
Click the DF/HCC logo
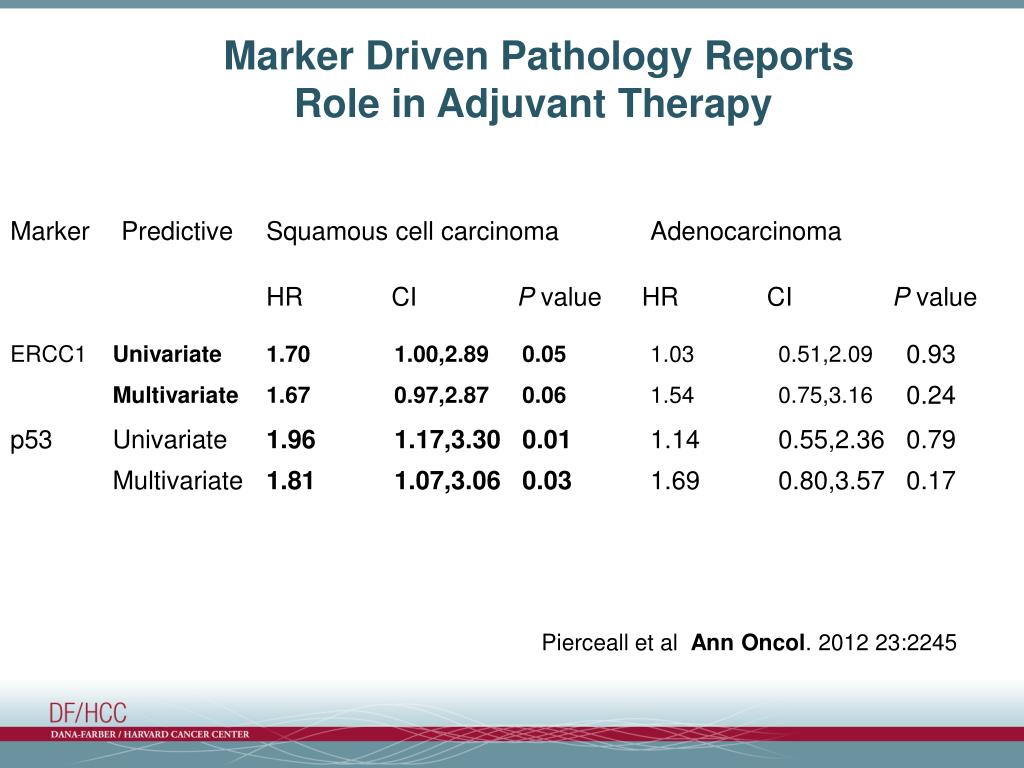point(88,712)
